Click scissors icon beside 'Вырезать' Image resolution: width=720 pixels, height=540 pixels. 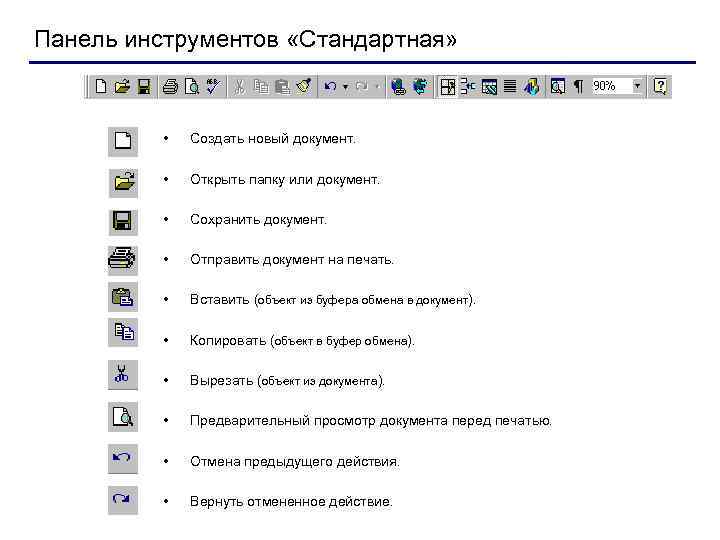(123, 375)
